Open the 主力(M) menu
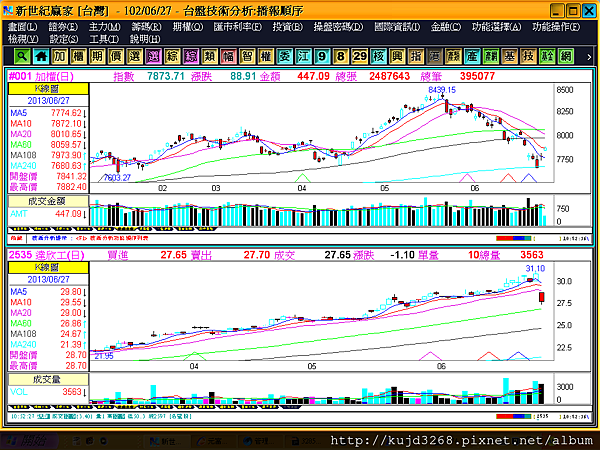 [104, 27]
